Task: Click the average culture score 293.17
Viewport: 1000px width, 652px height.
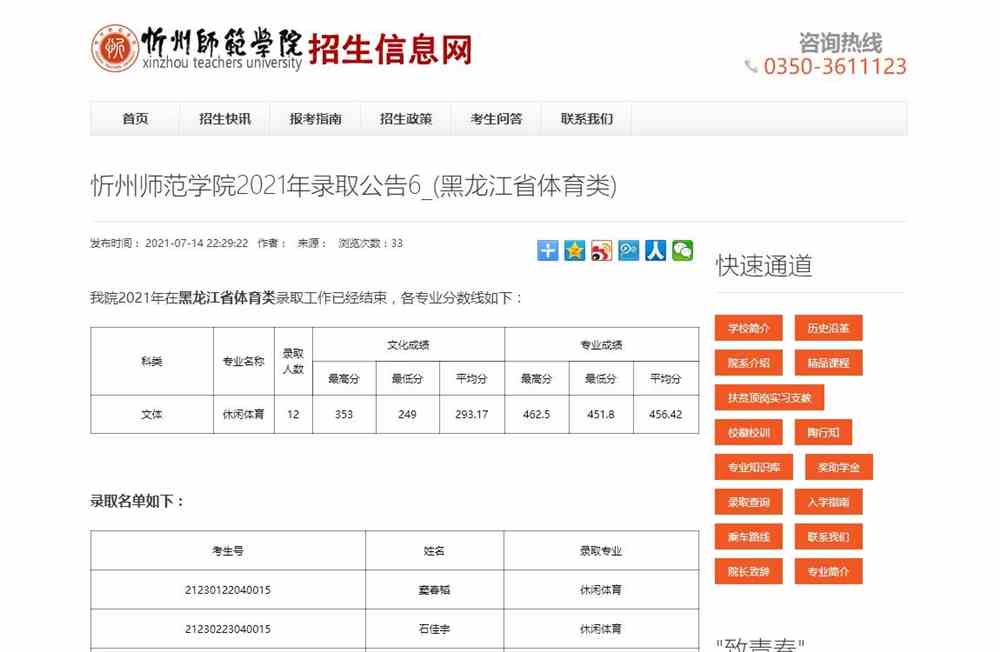Action: [x=472, y=415]
